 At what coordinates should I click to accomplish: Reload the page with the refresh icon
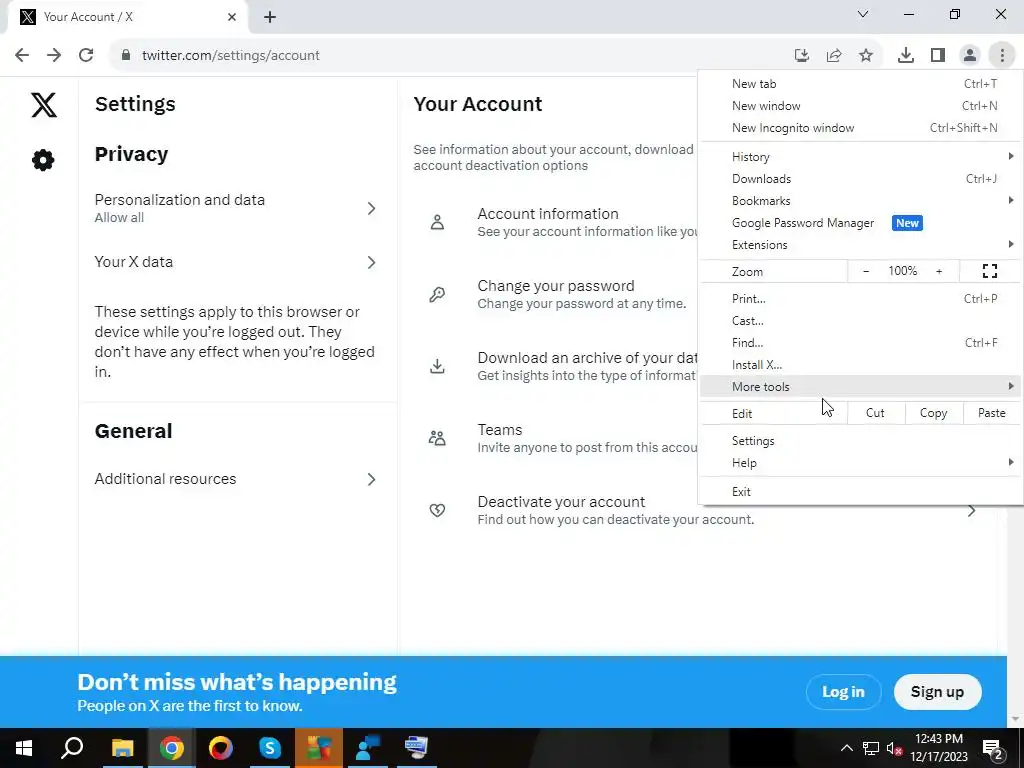tap(86, 55)
